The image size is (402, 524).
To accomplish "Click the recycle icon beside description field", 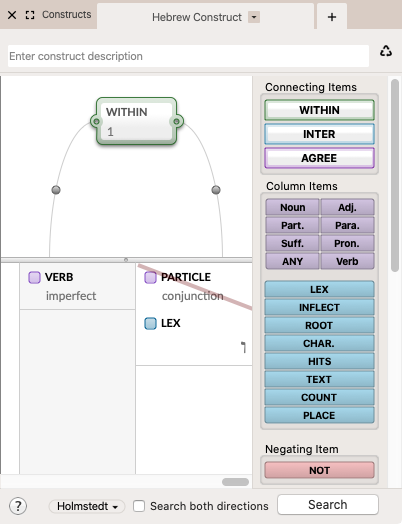I will point(386,51).
